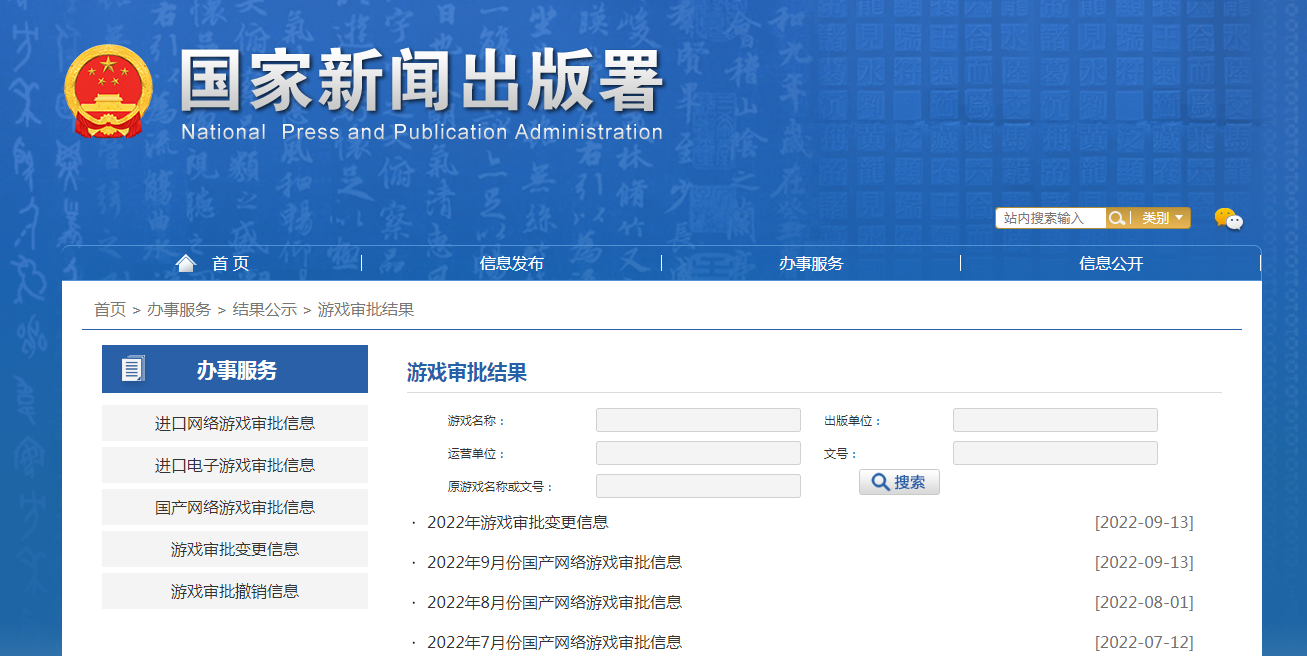1307x656 pixels.
Task: Open the 信息公开 navigation menu
Action: coord(1111,264)
